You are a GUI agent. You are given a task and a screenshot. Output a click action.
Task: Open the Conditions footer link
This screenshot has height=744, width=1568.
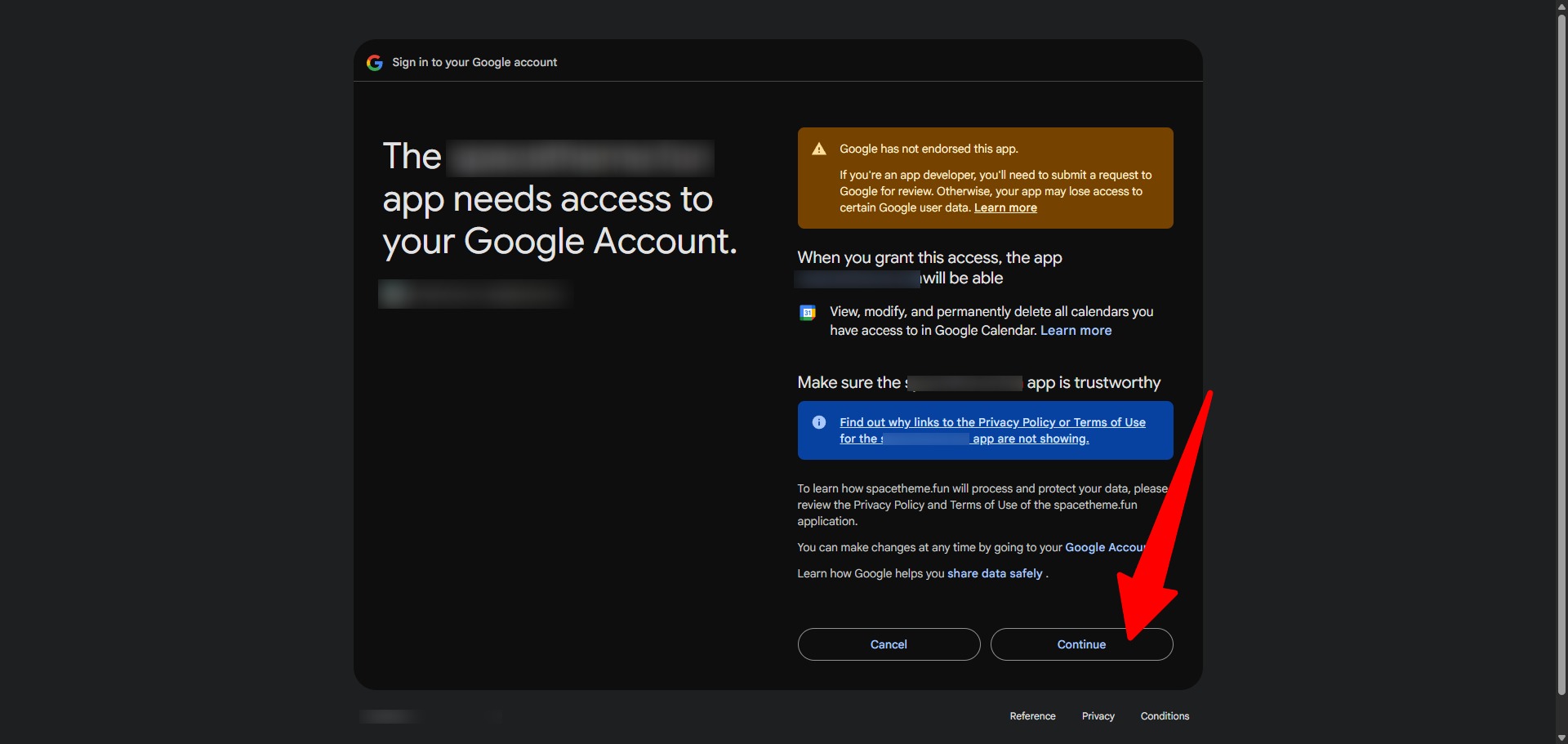(x=1165, y=716)
